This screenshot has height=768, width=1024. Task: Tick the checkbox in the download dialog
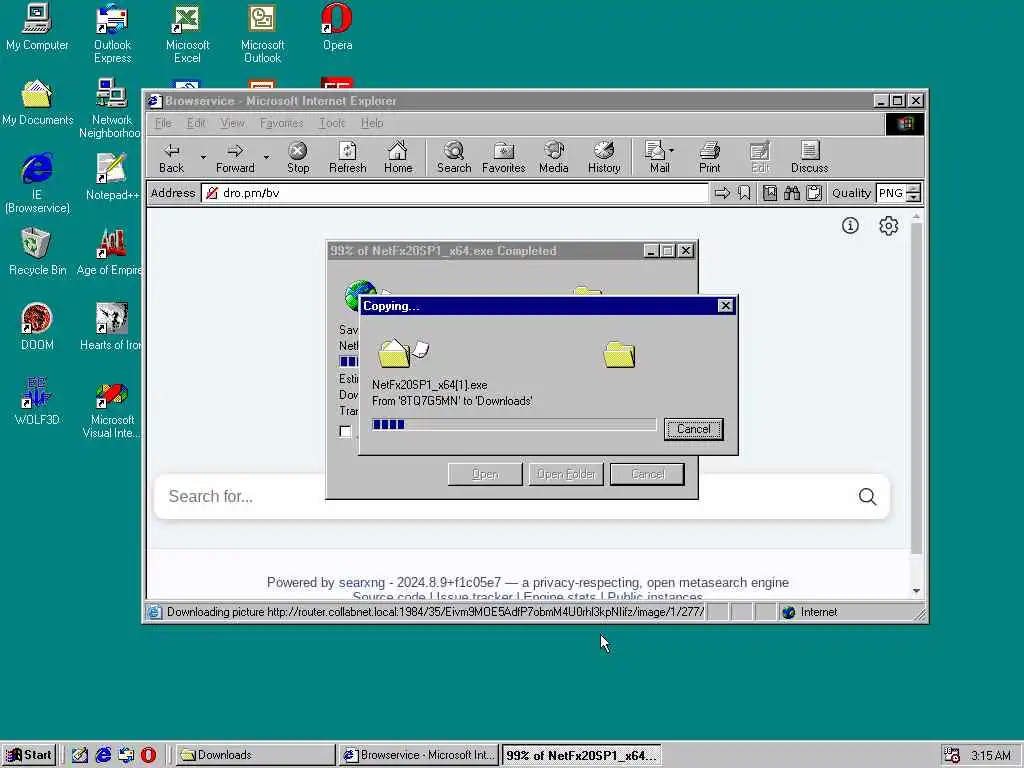tap(345, 431)
